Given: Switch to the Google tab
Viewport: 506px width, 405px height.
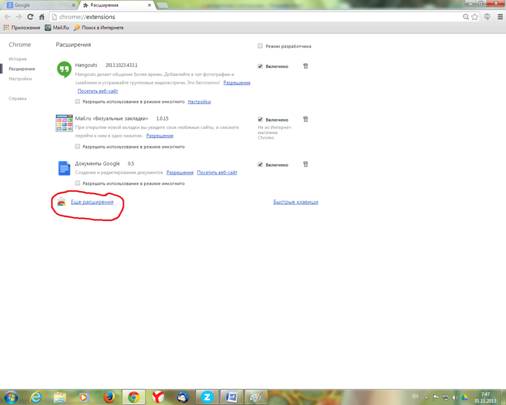Looking at the screenshot, I should coord(39,5).
